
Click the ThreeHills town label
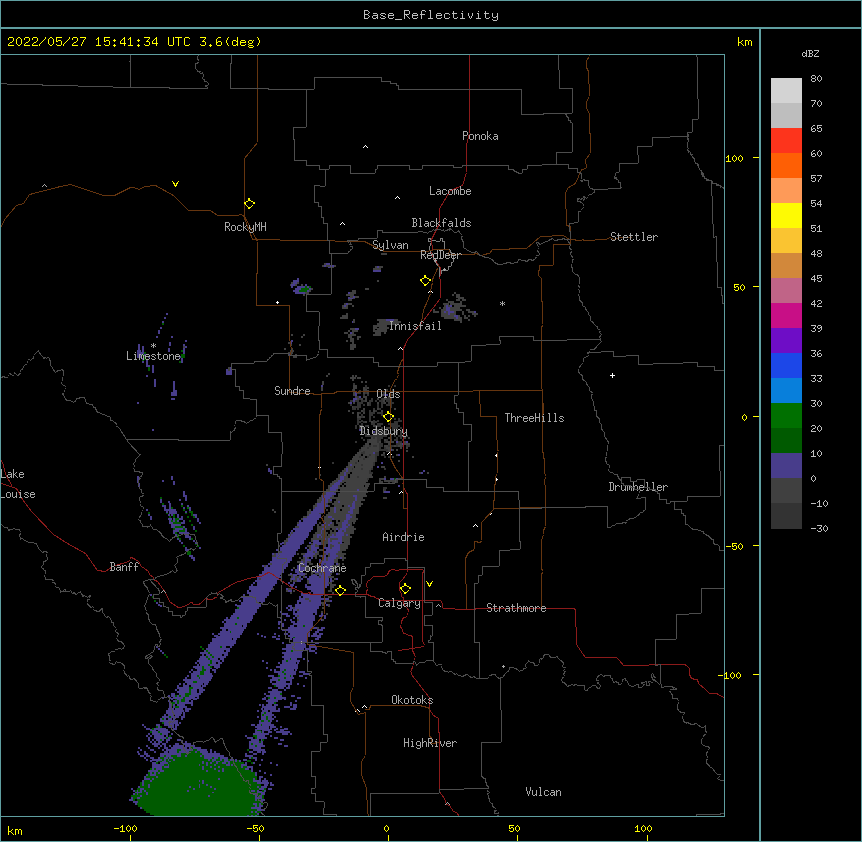pyautogui.click(x=534, y=418)
